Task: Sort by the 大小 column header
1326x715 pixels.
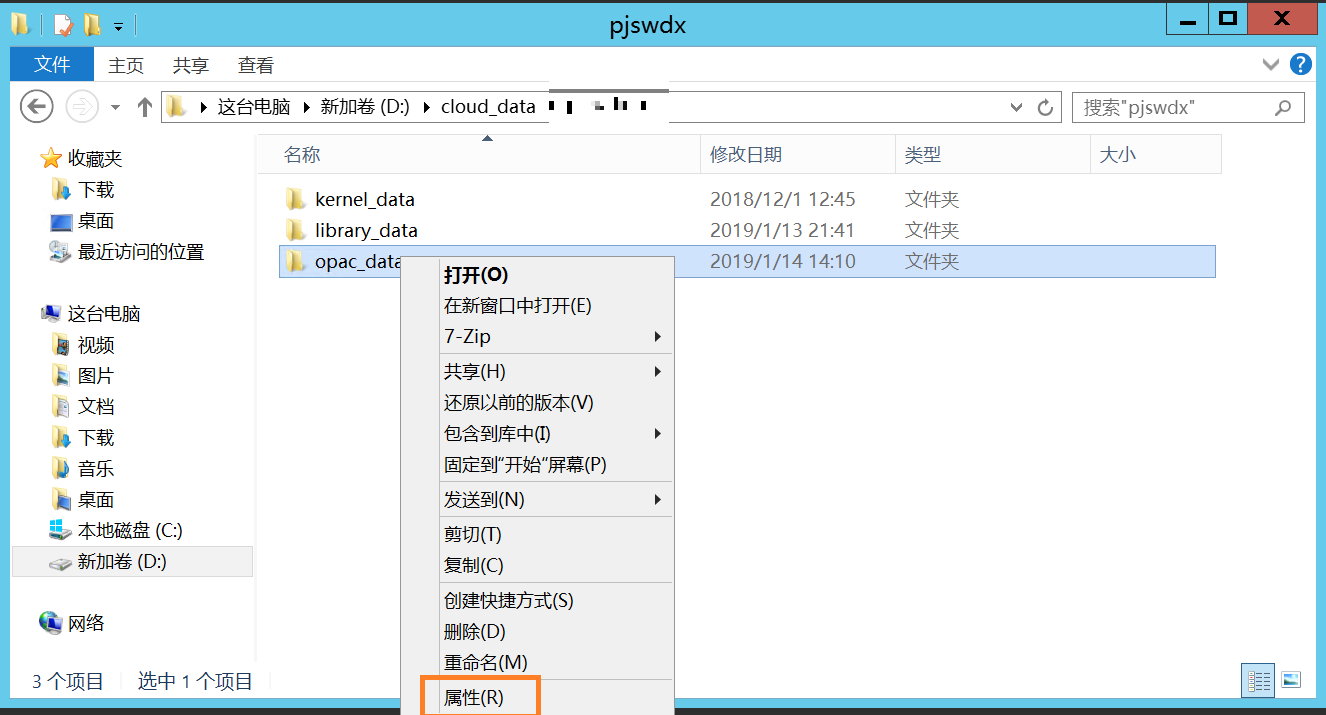Action: 1155,155
